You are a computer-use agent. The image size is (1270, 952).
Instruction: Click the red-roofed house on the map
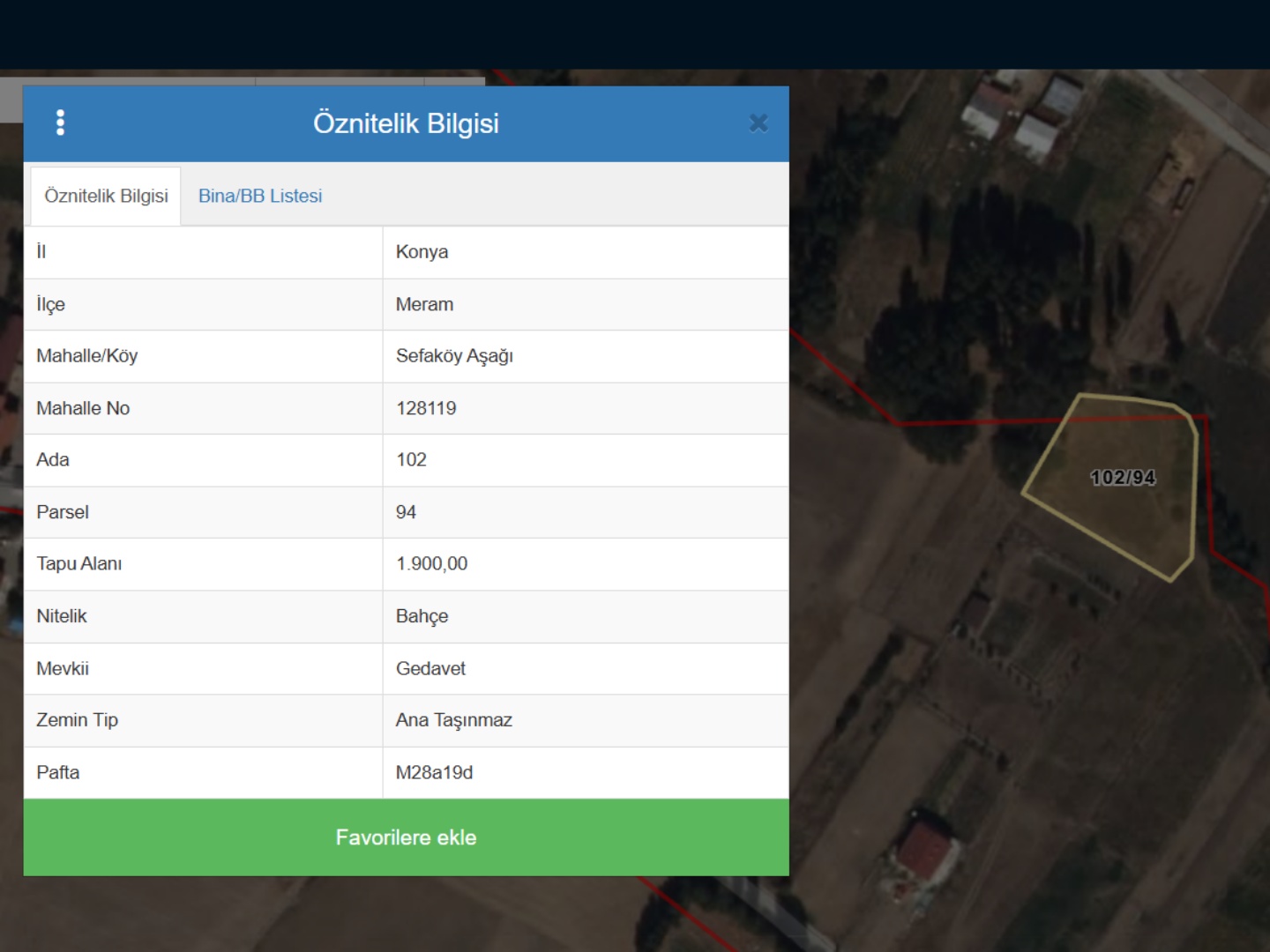coord(924,848)
